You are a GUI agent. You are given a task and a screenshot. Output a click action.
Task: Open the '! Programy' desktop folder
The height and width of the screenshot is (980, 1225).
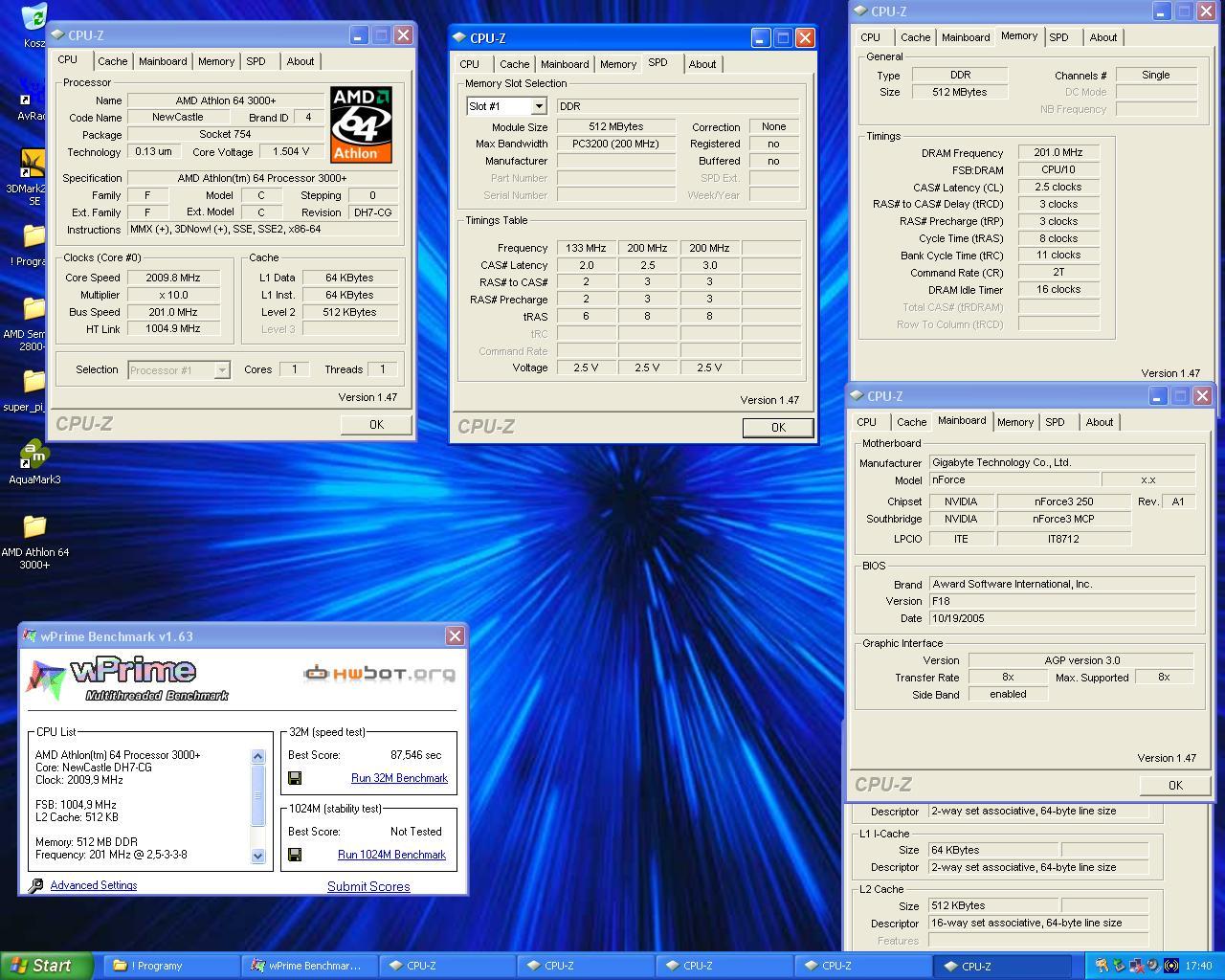tap(33, 236)
